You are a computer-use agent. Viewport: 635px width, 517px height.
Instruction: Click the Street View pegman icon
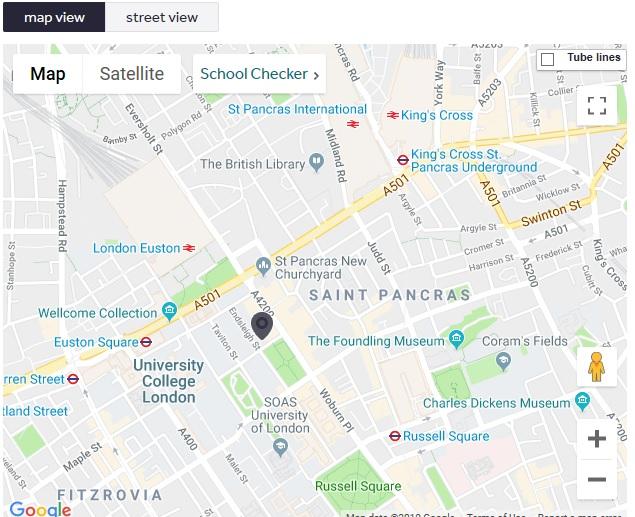tap(597, 367)
